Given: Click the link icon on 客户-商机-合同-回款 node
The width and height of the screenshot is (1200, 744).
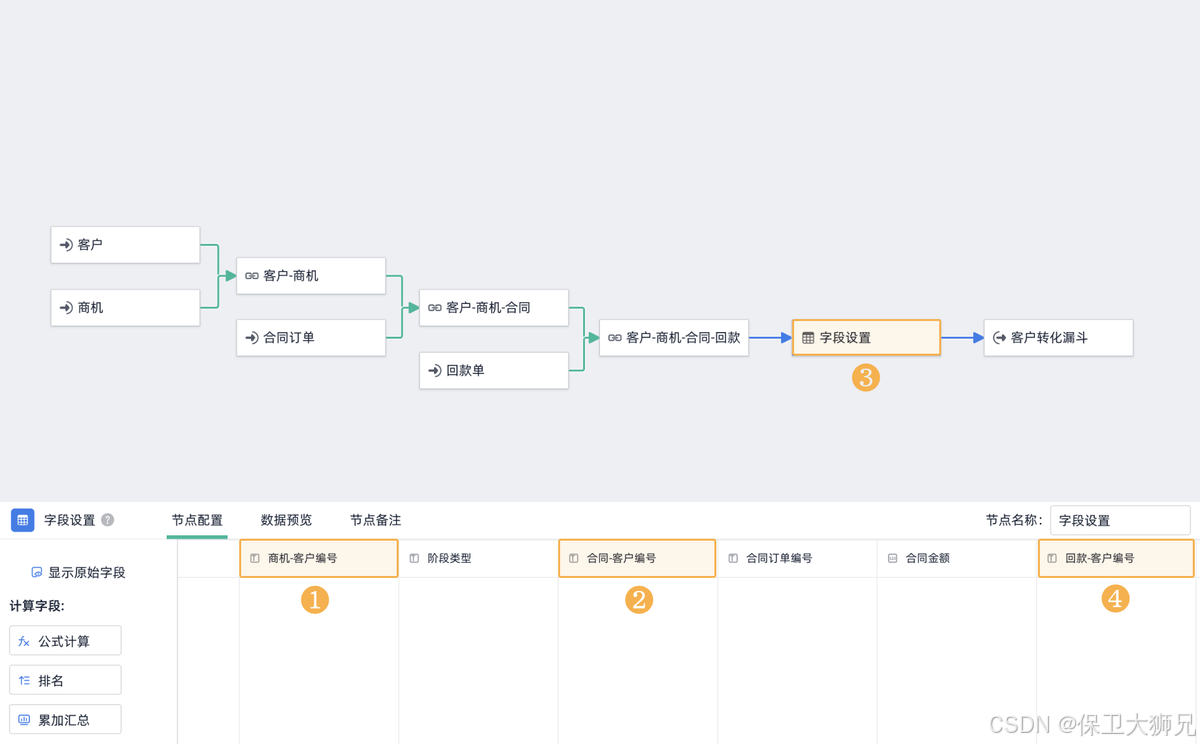Looking at the screenshot, I should (x=615, y=338).
